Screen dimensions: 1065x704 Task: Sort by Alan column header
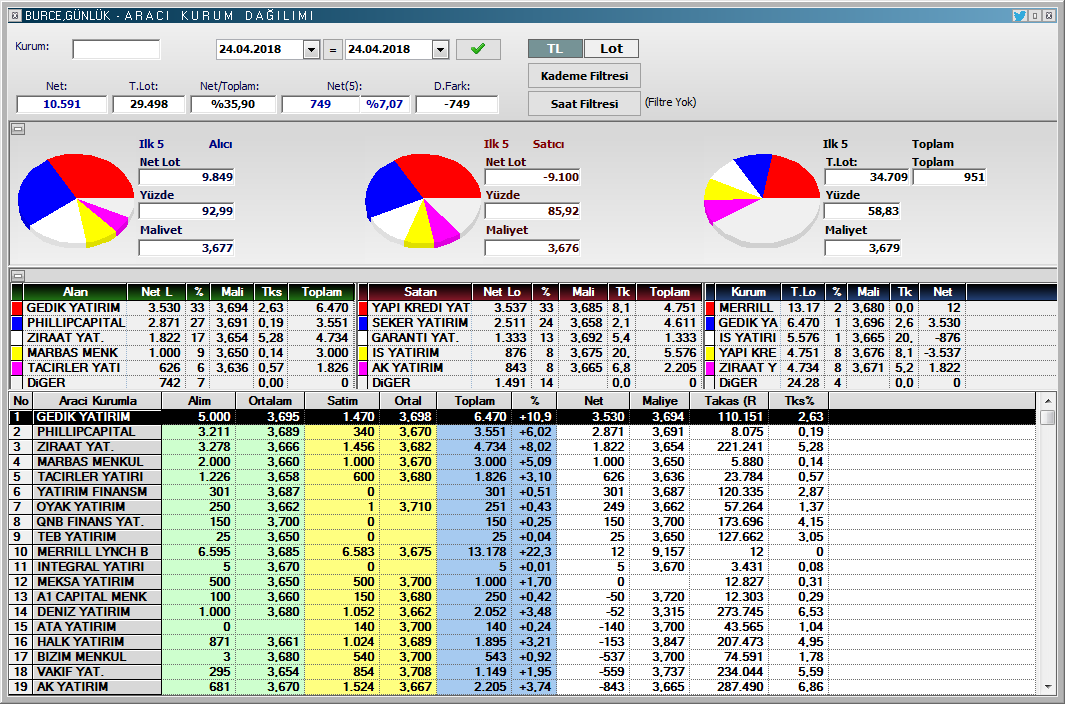[x=75, y=292]
